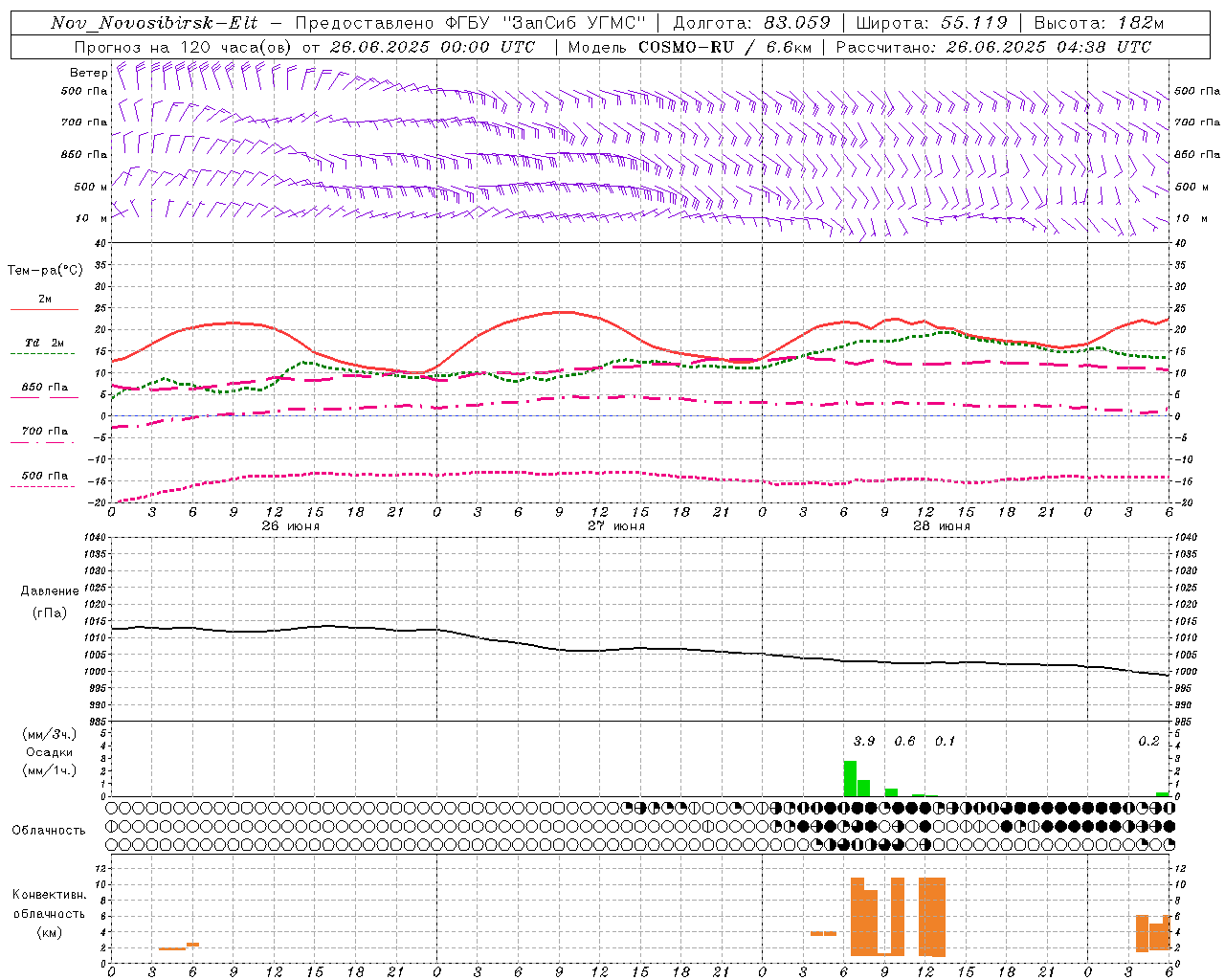Click the 27 июня date label
The width and height of the screenshot is (1225, 980).
pyautogui.click(x=615, y=525)
